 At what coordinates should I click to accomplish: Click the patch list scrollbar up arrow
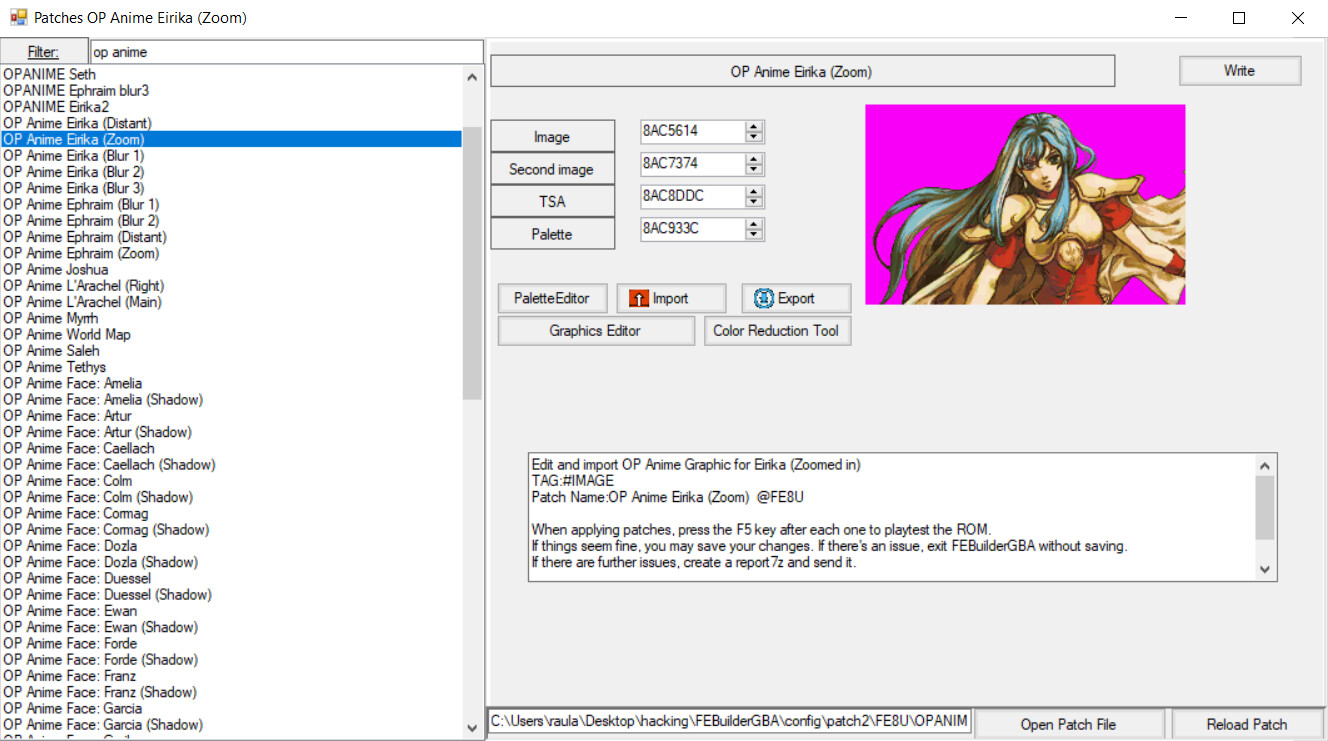tap(472, 76)
